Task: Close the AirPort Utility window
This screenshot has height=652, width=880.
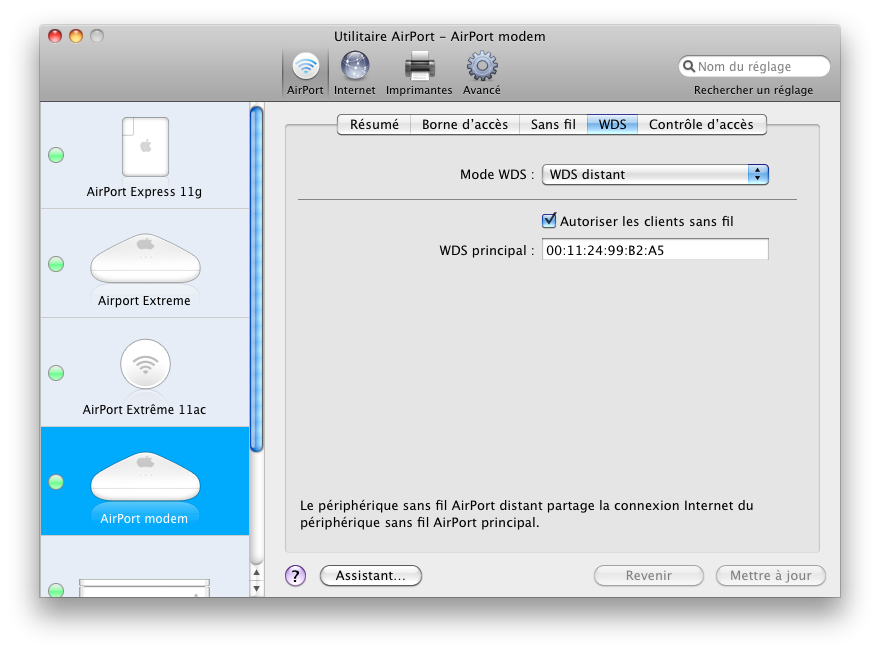Action: (x=55, y=36)
